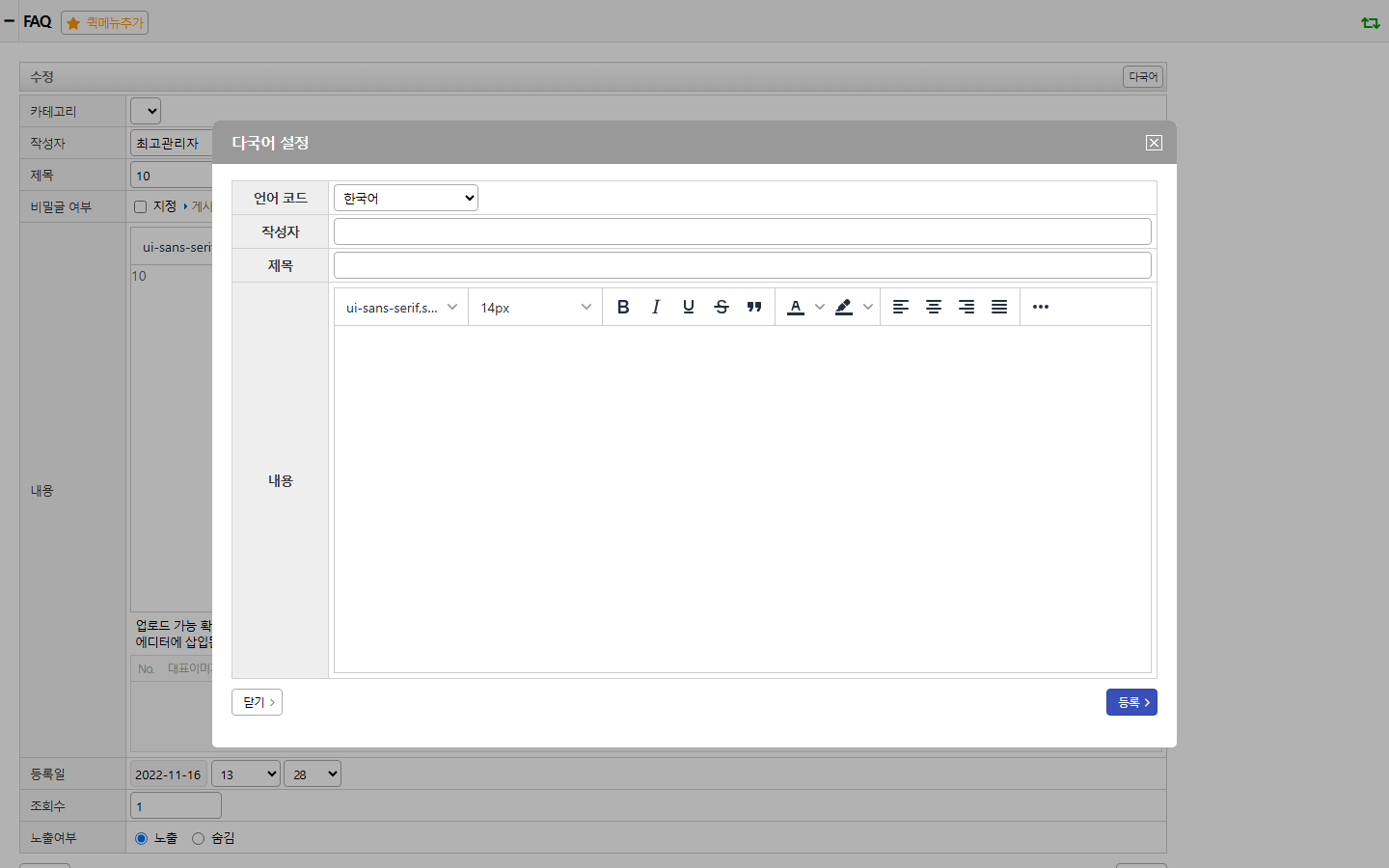Align text to the left
This screenshot has height=868, width=1389.
tap(901, 307)
